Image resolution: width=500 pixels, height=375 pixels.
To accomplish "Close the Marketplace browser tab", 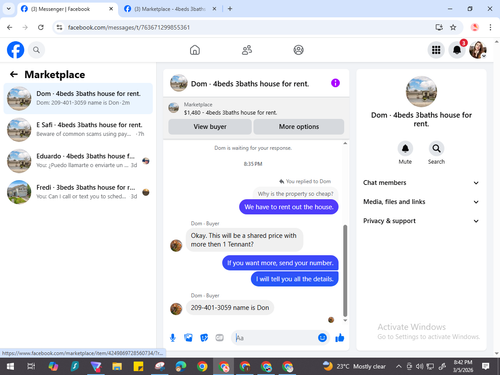I will point(214,9).
